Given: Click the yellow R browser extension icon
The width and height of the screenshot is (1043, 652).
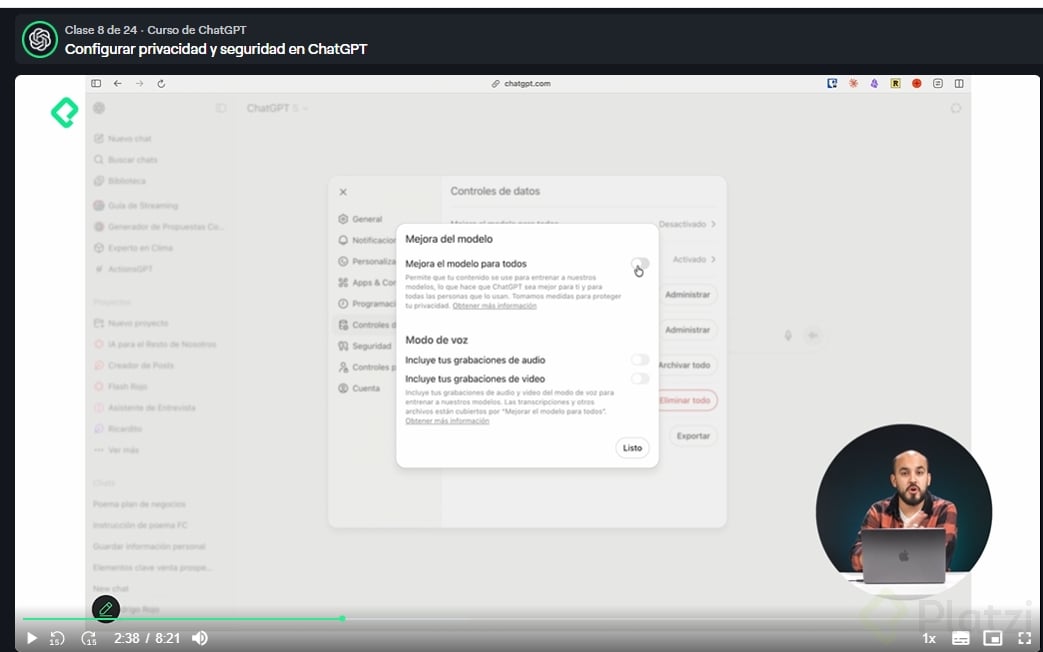Looking at the screenshot, I should click(x=895, y=83).
